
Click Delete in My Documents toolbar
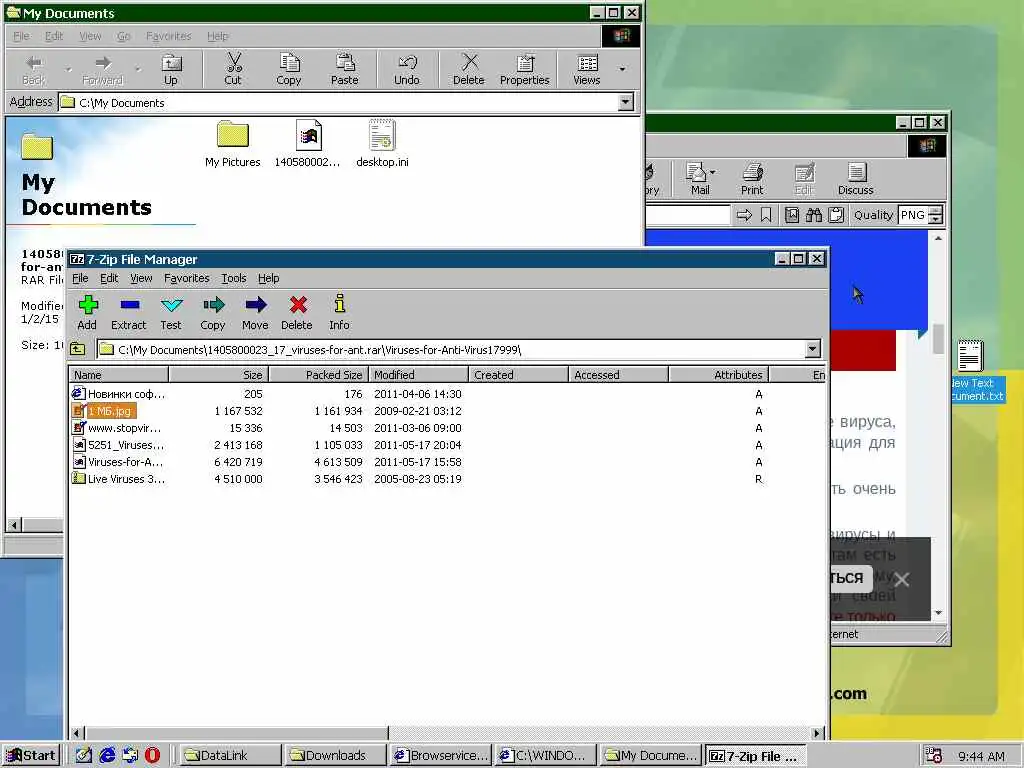pyautogui.click(x=469, y=69)
